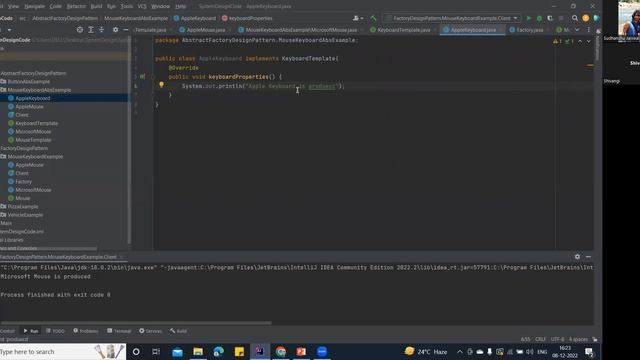This screenshot has height=360, width=640.
Task: Collapse all in Project panel
Action: tap(102, 30)
